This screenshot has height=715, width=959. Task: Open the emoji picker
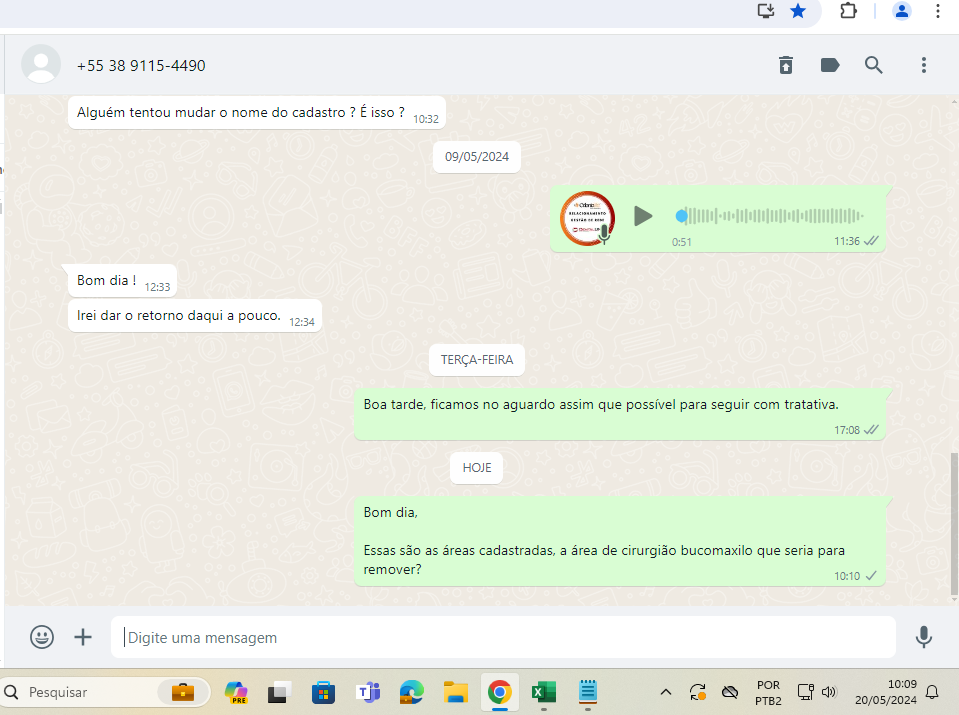[42, 637]
